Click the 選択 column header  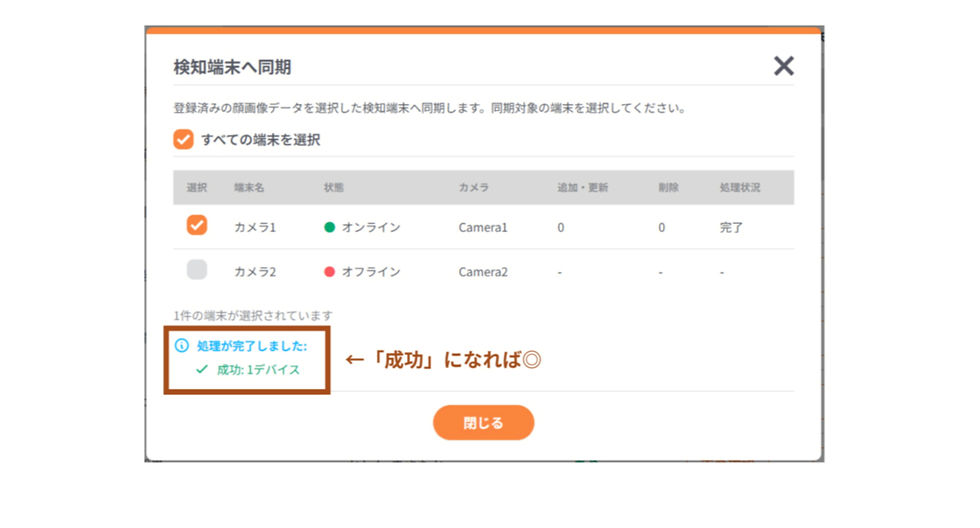click(x=197, y=187)
